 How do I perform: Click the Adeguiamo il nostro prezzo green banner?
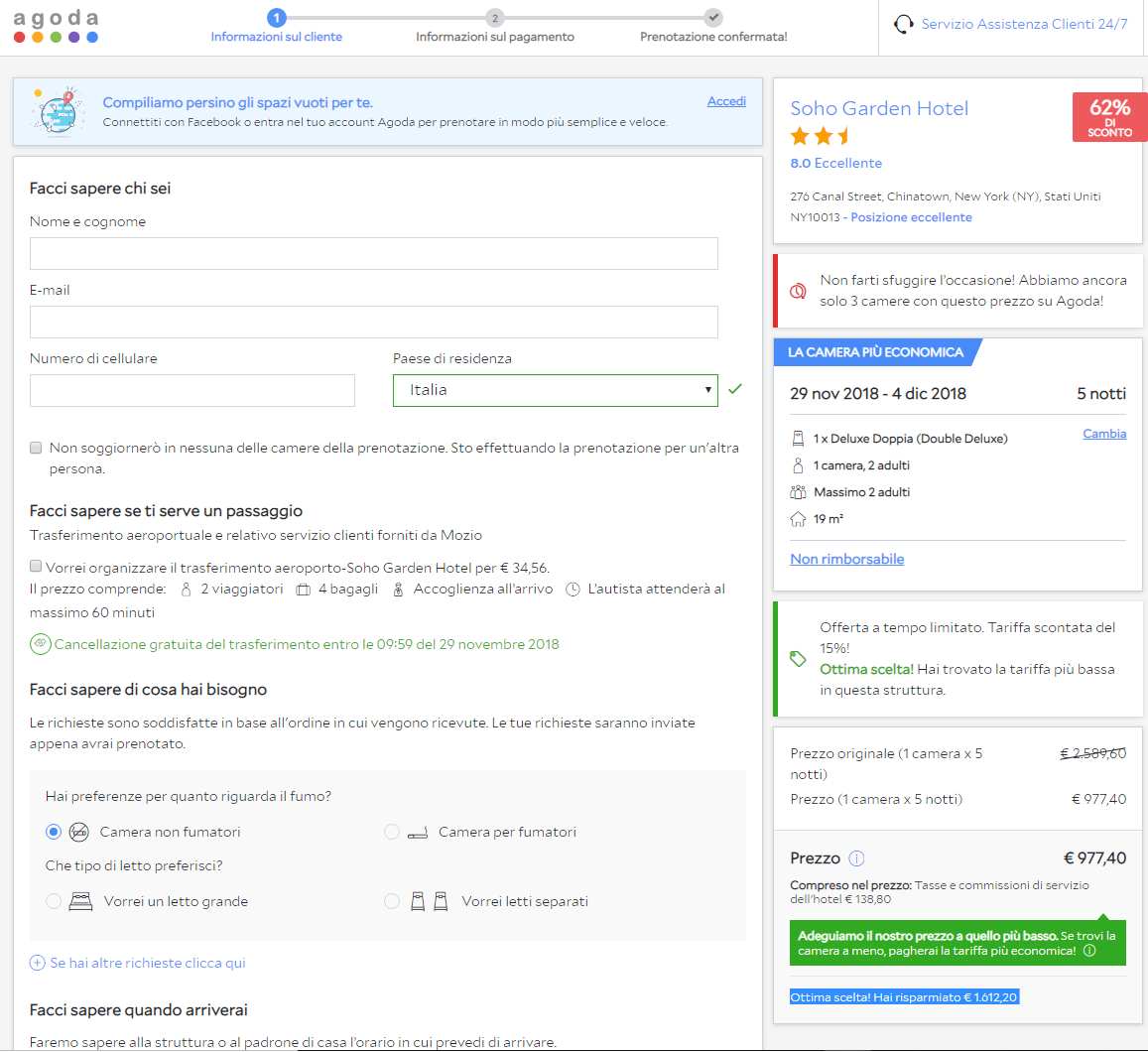pos(957,943)
